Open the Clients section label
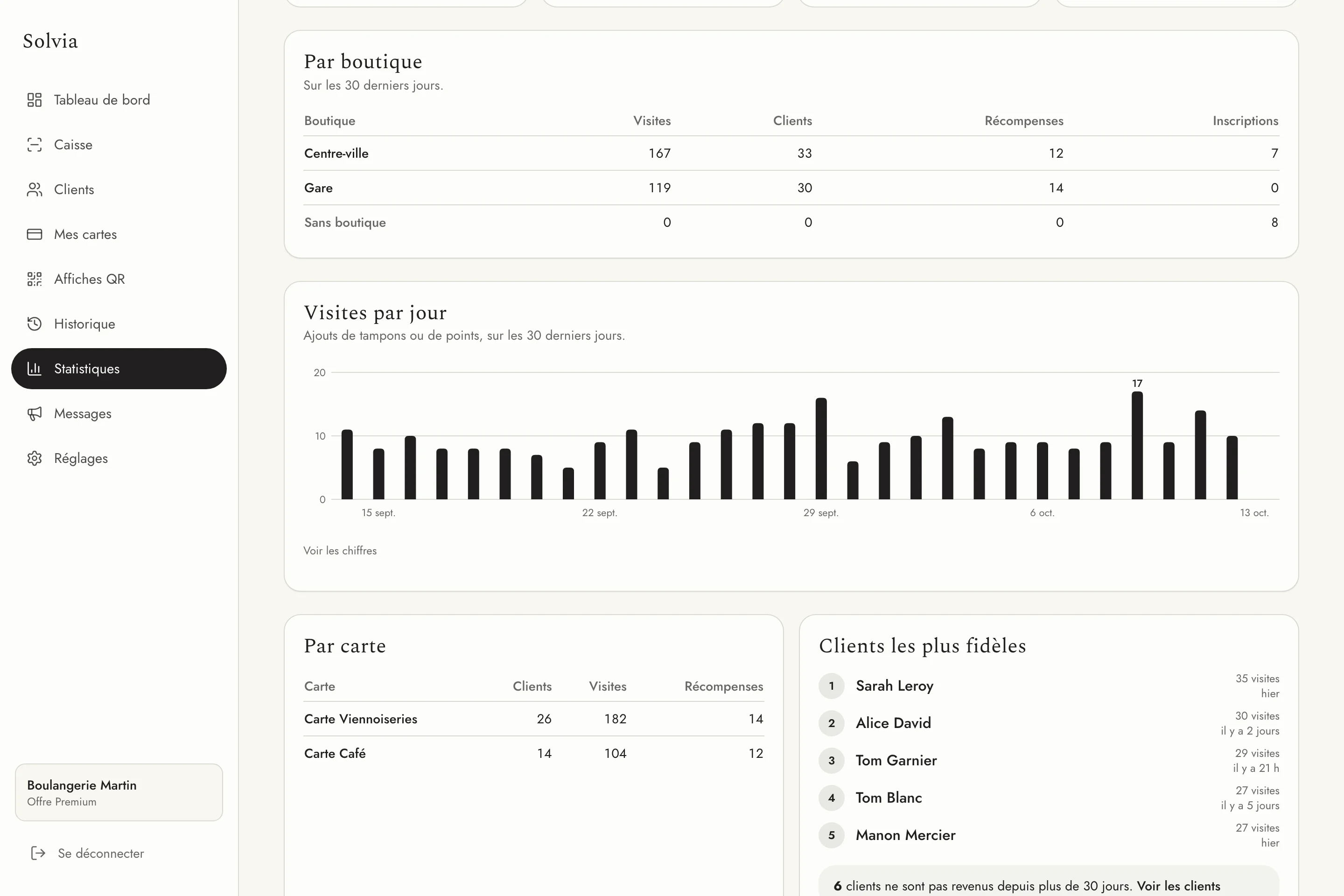The height and width of the screenshot is (896, 1344). 74,190
